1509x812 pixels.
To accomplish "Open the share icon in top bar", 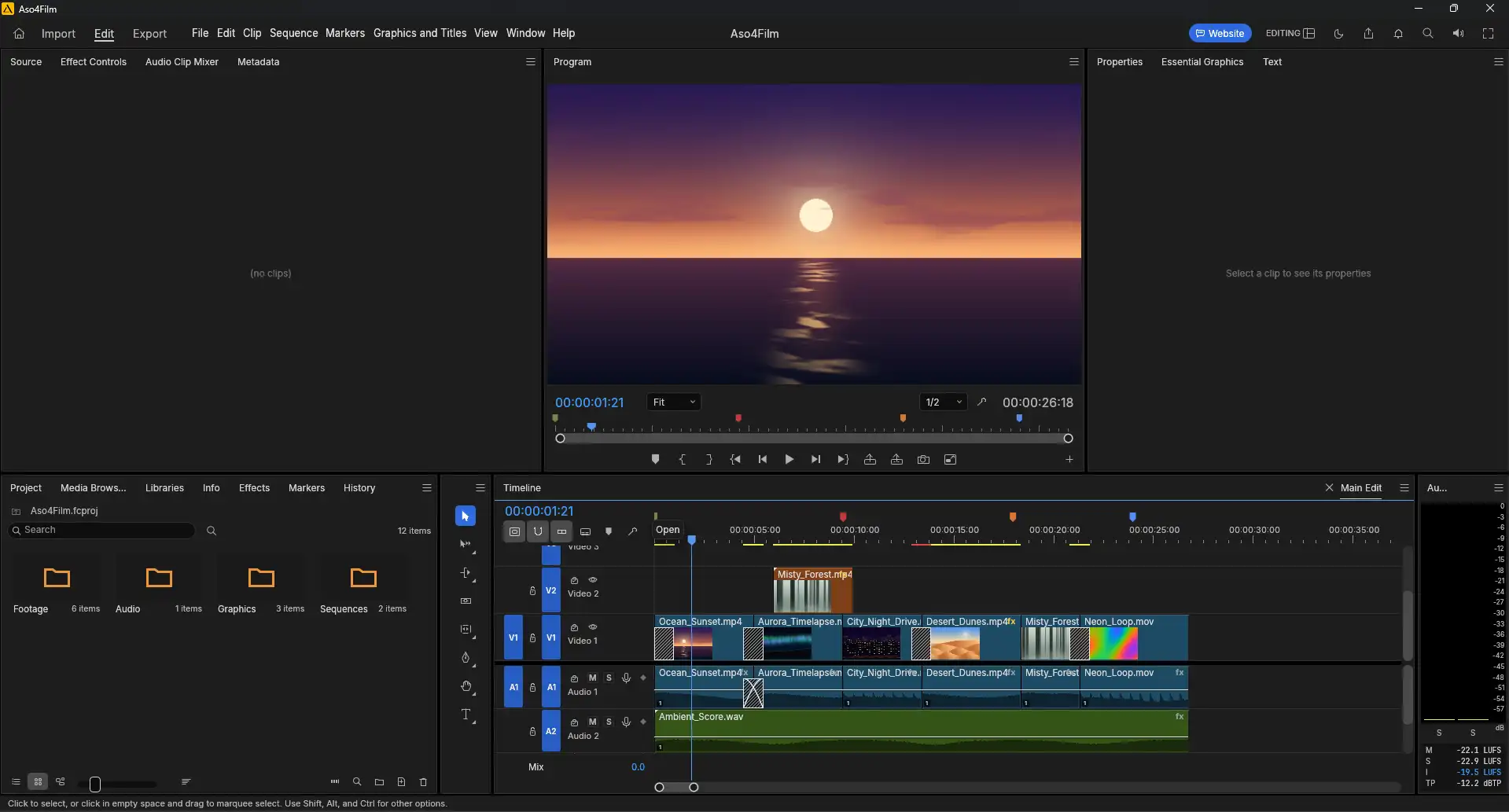I will [x=1368, y=33].
